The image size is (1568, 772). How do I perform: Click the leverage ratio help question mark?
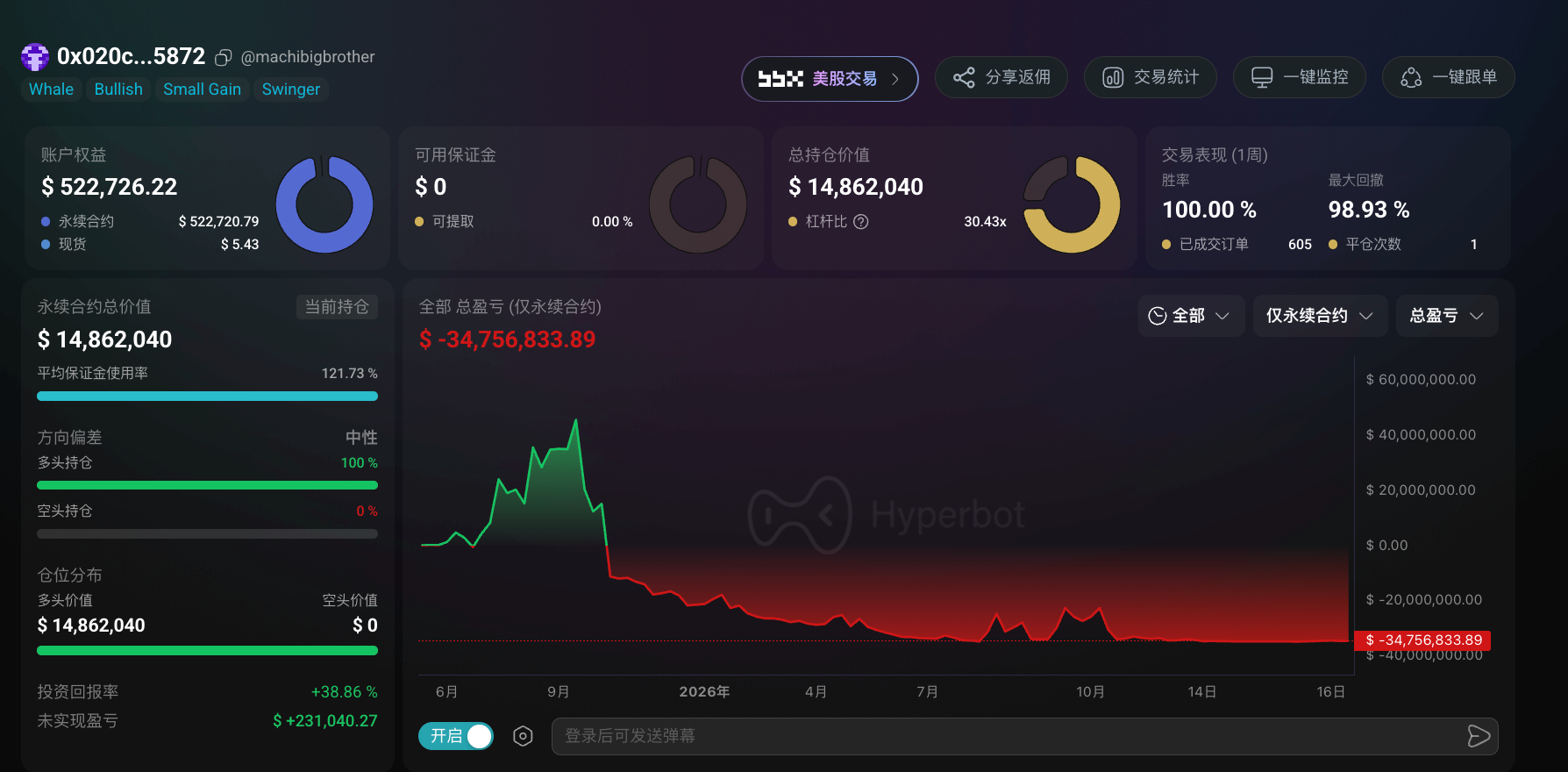pos(861,221)
